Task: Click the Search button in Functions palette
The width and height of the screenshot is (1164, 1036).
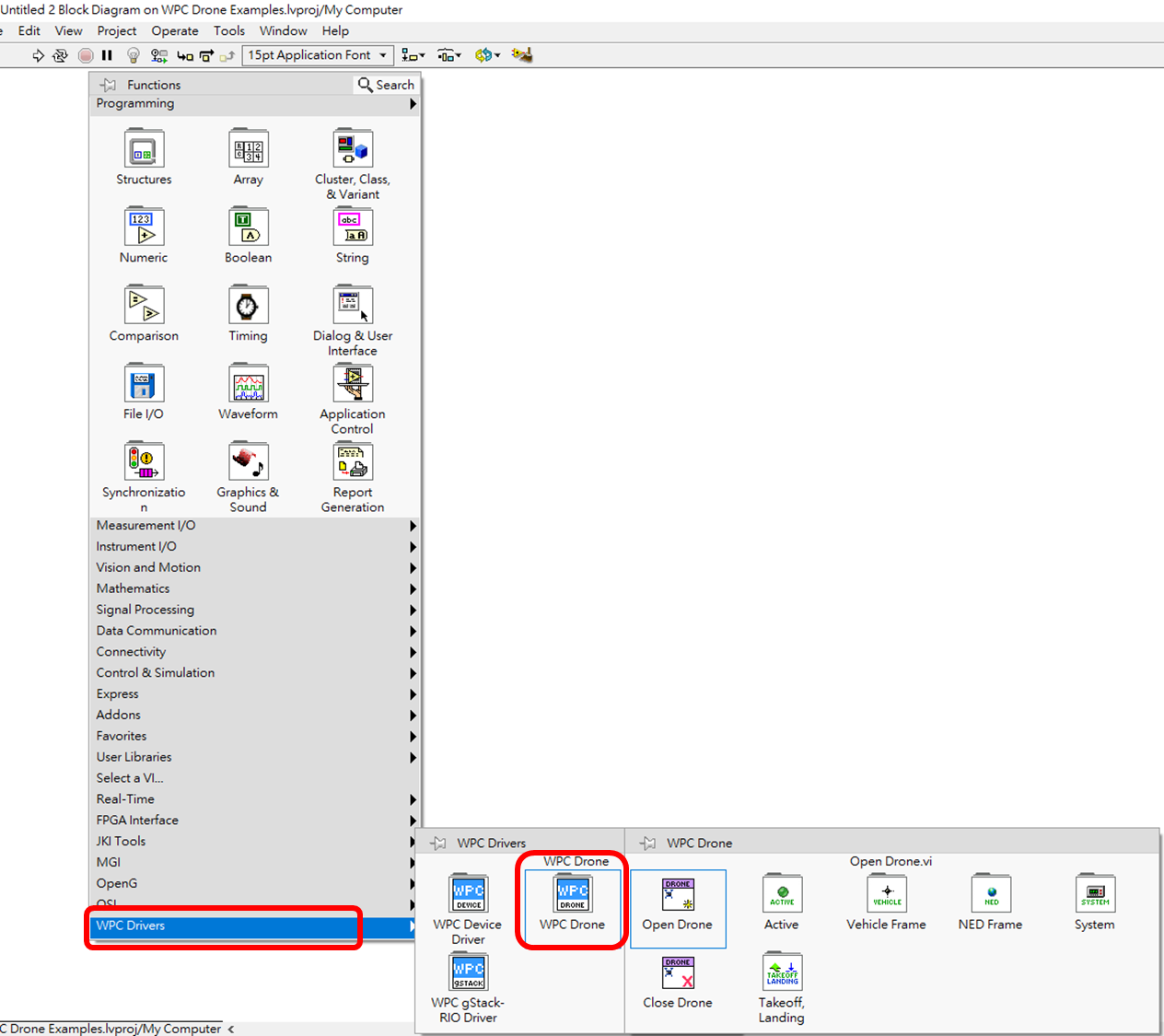Action: [x=387, y=85]
